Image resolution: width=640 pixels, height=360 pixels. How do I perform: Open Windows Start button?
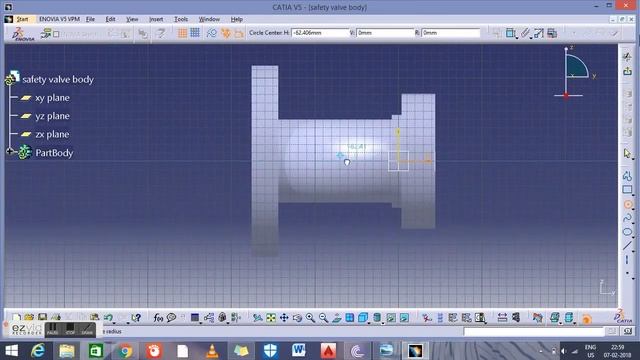pos(12,351)
